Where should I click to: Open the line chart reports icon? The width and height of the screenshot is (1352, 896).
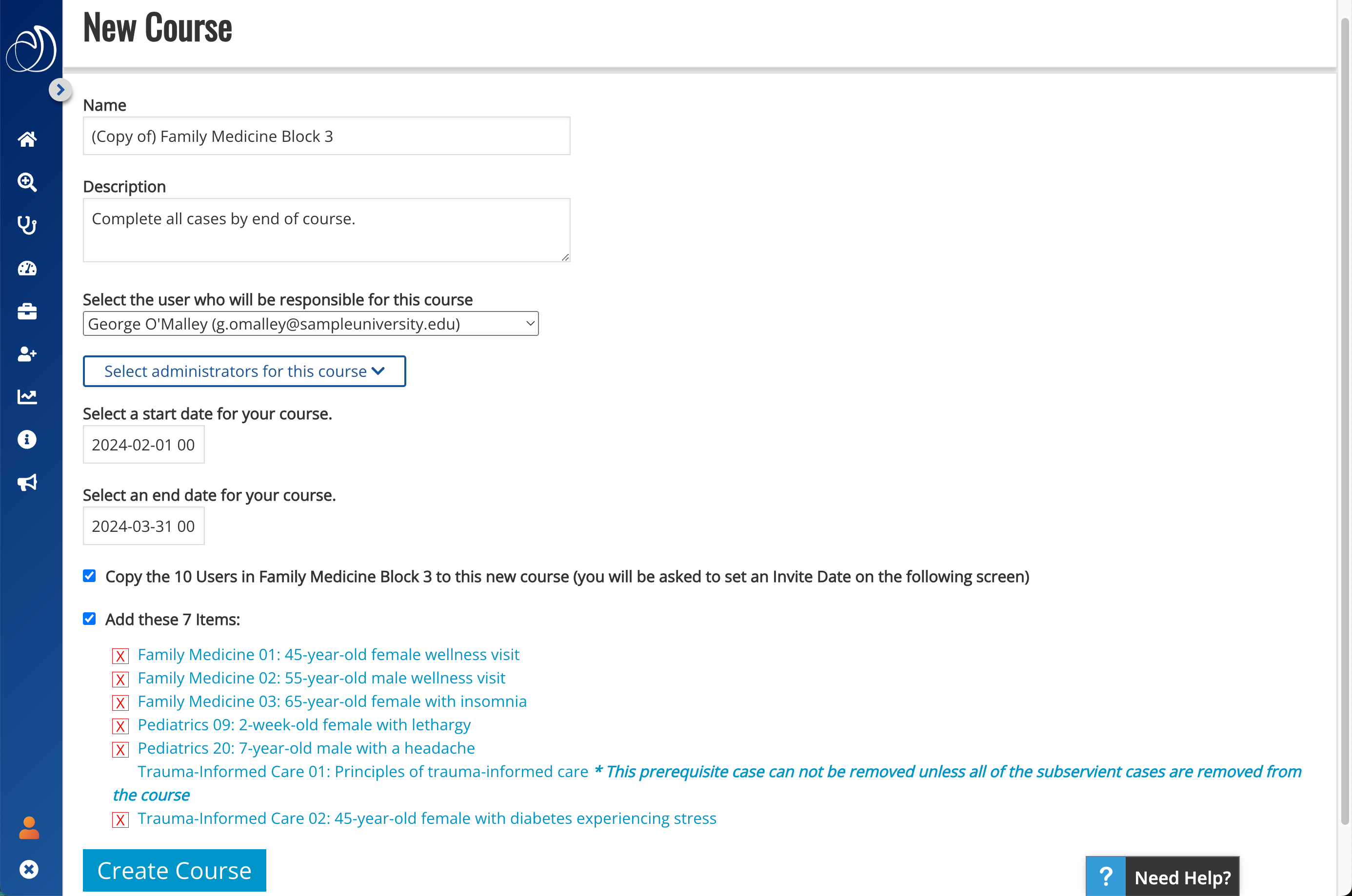tap(27, 397)
